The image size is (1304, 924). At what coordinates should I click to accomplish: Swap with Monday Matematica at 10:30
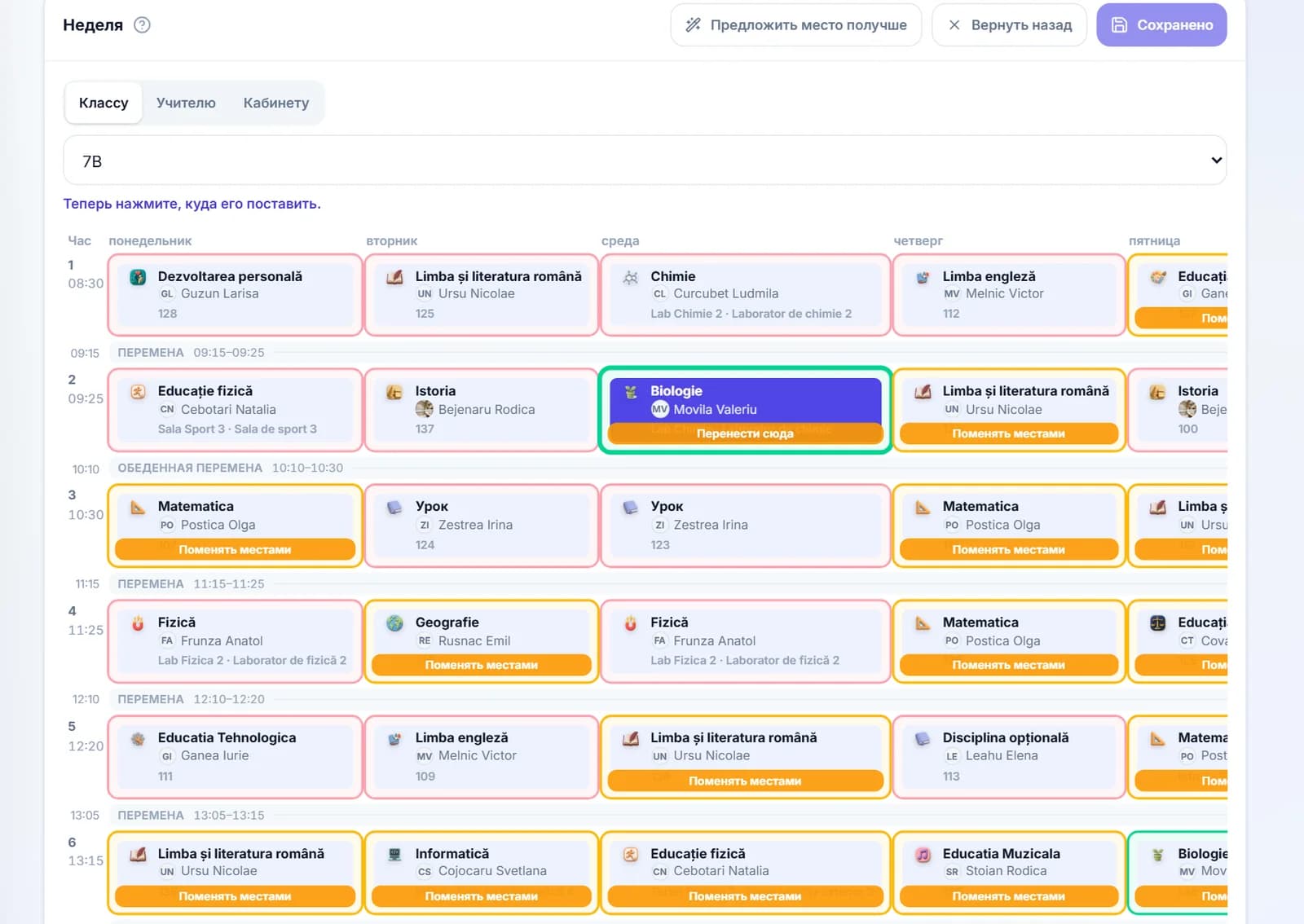click(235, 549)
